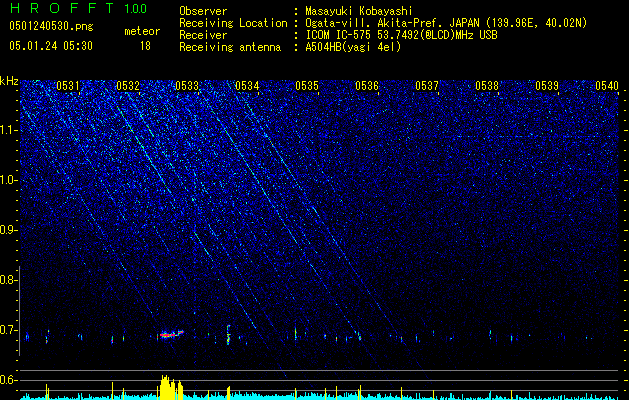Select the ICOM IC-575 53.7492 MHz receiver text

401,35
